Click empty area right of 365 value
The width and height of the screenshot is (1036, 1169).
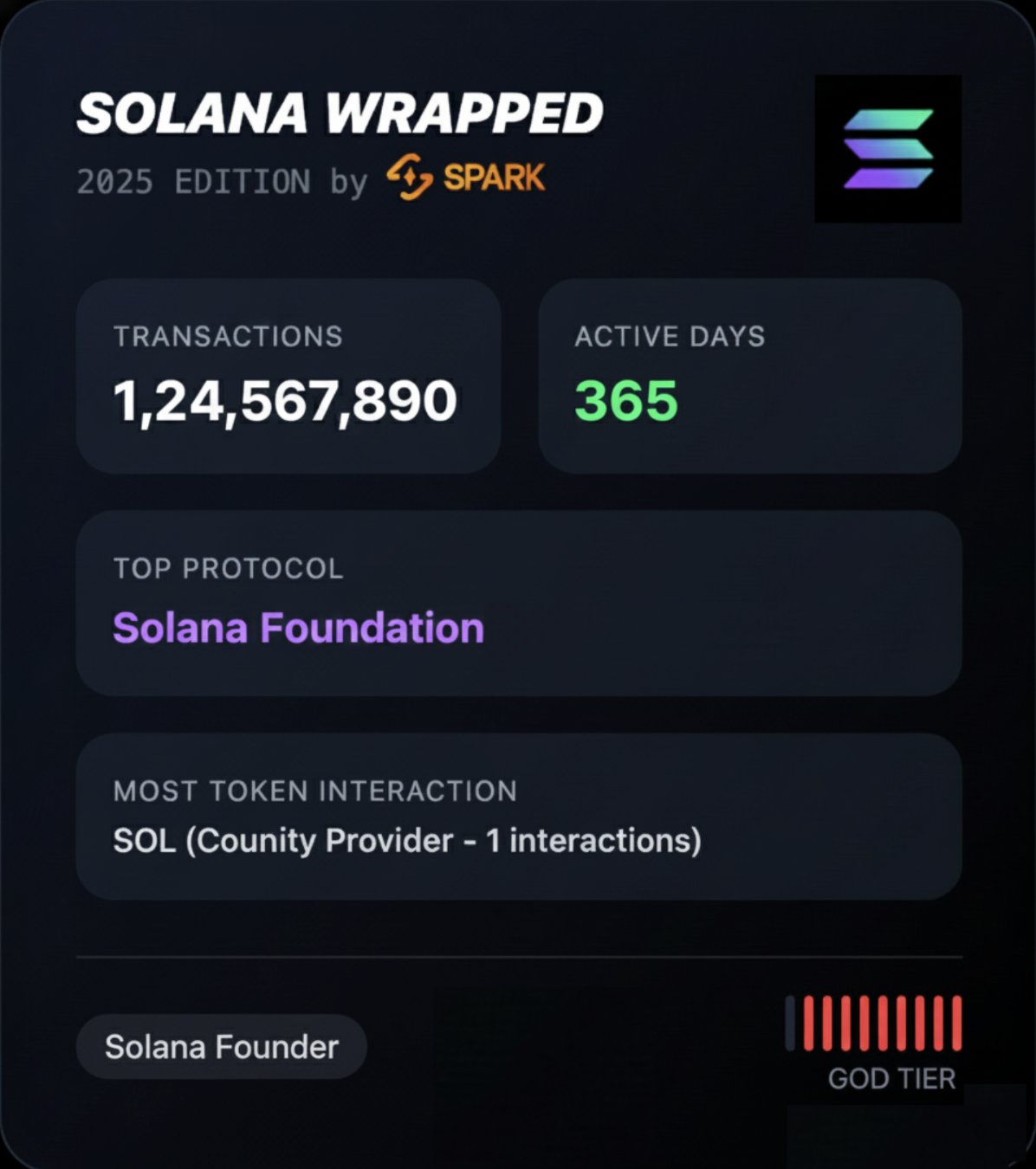pos(823,403)
